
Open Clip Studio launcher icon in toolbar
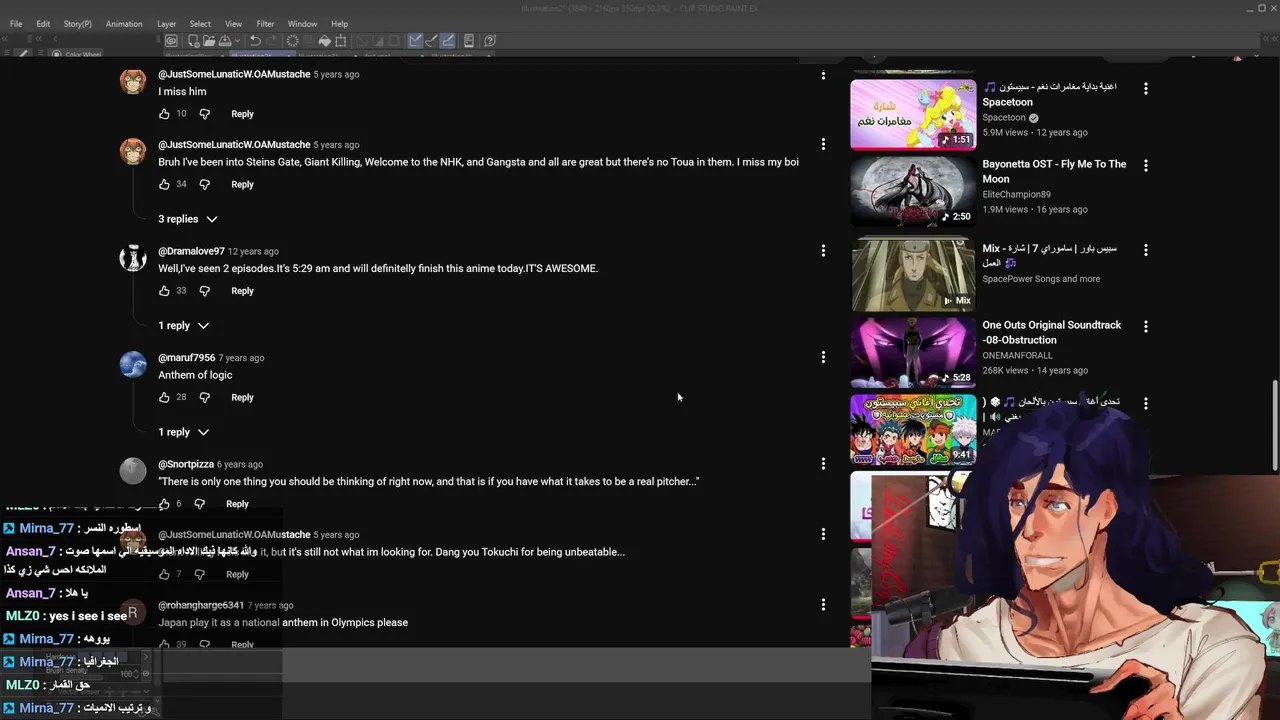coord(171,41)
